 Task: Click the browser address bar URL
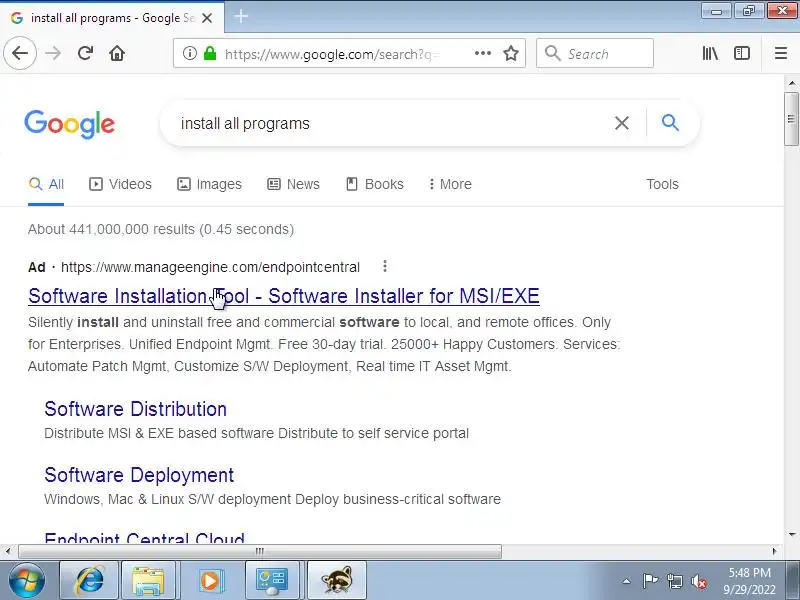tap(332, 54)
